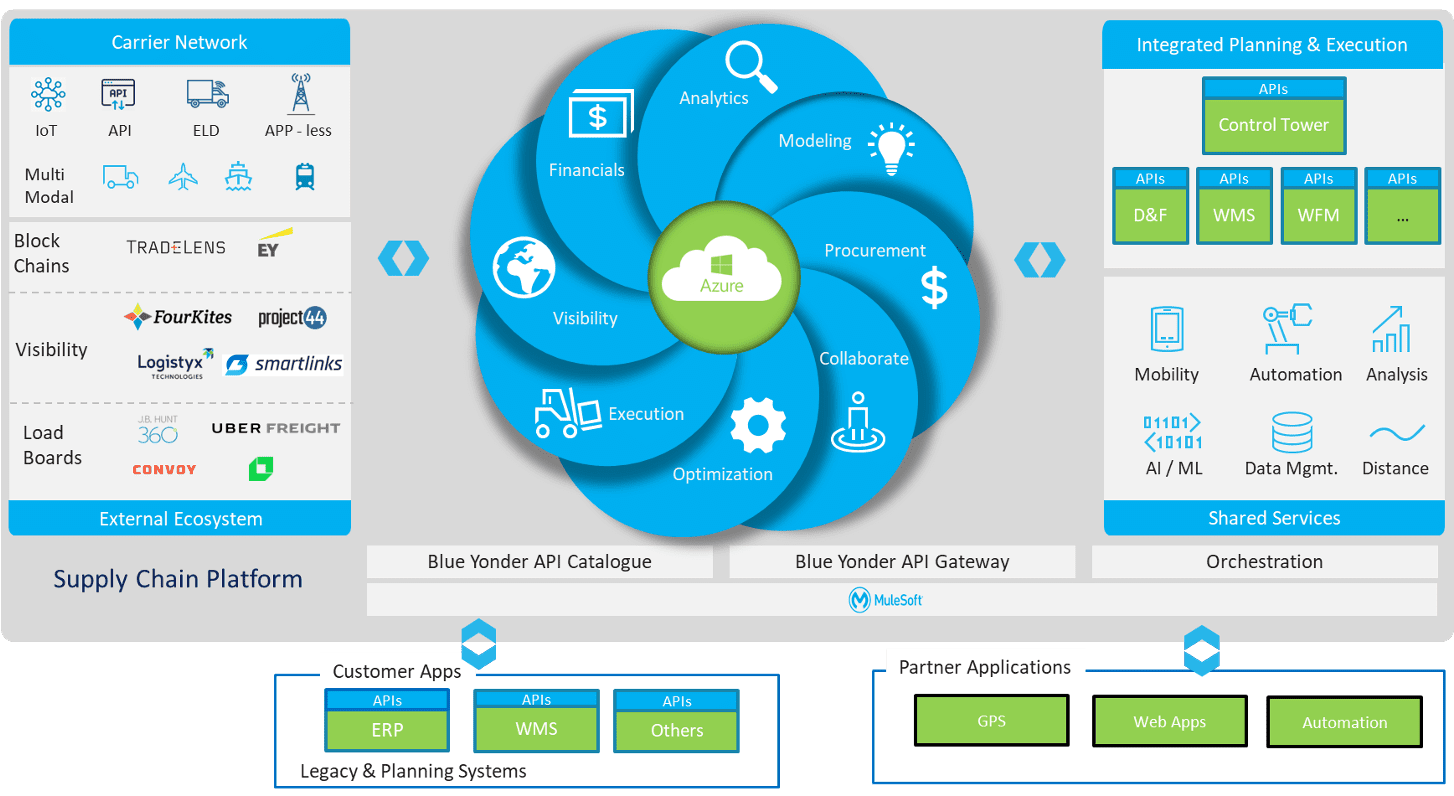Open the Carrier Network header

(x=180, y=42)
